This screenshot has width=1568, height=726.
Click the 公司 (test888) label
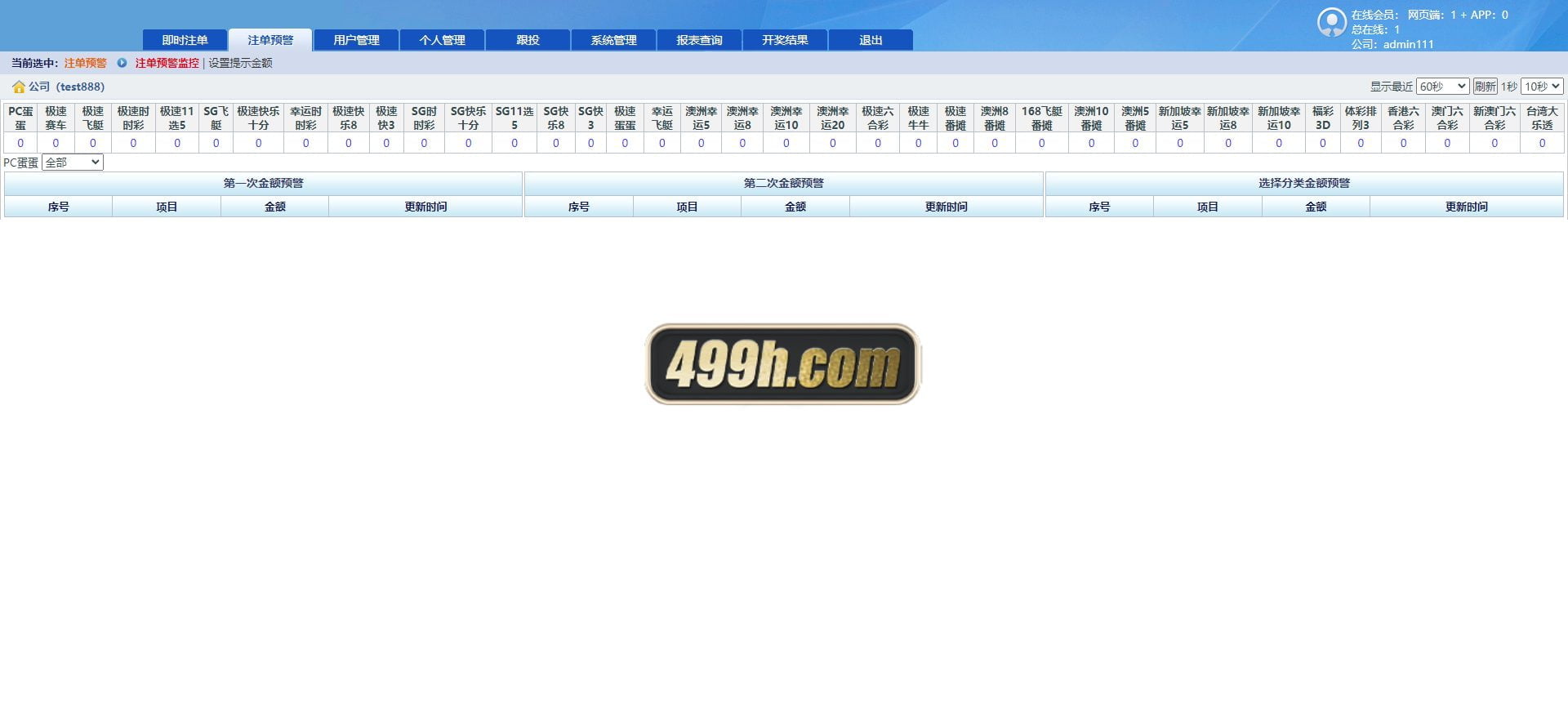tap(66, 87)
